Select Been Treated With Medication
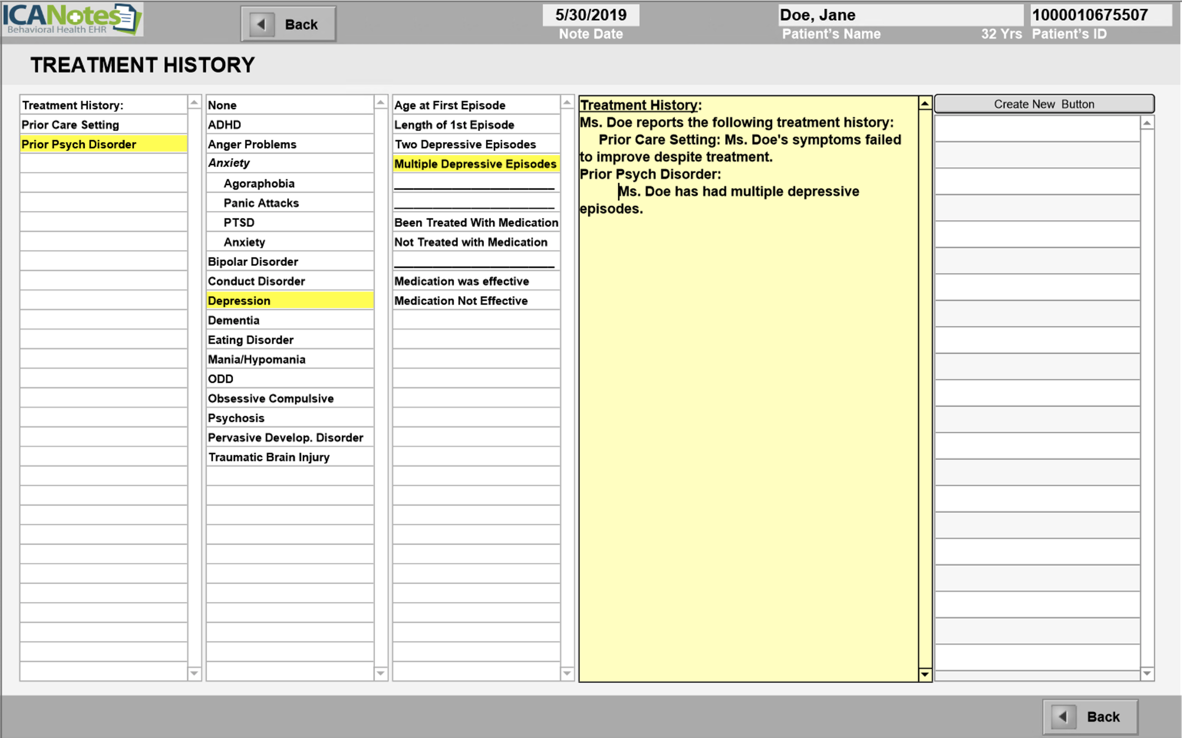Image resolution: width=1182 pixels, height=738 pixels. point(476,223)
